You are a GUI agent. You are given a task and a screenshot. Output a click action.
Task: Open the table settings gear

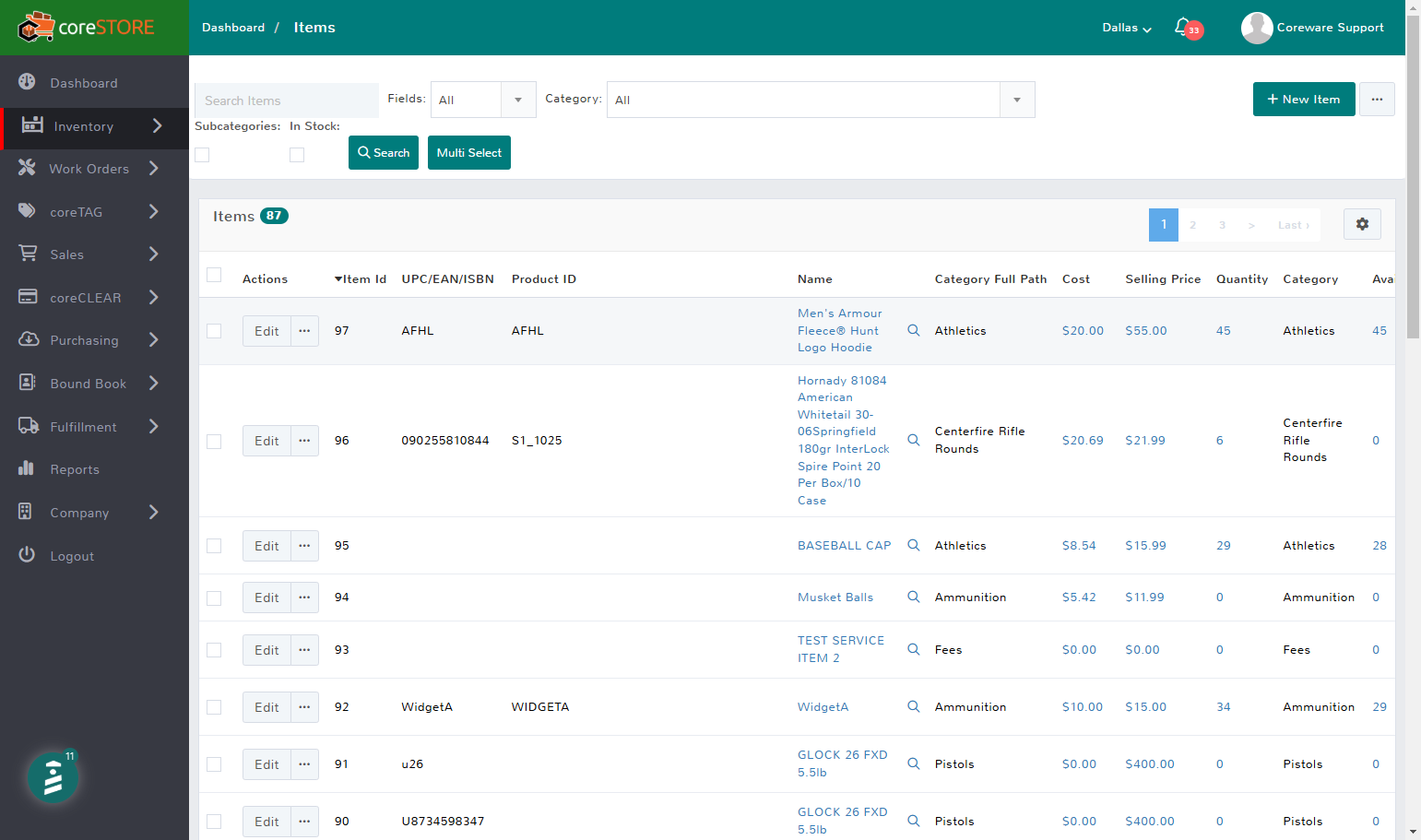pos(1362,224)
